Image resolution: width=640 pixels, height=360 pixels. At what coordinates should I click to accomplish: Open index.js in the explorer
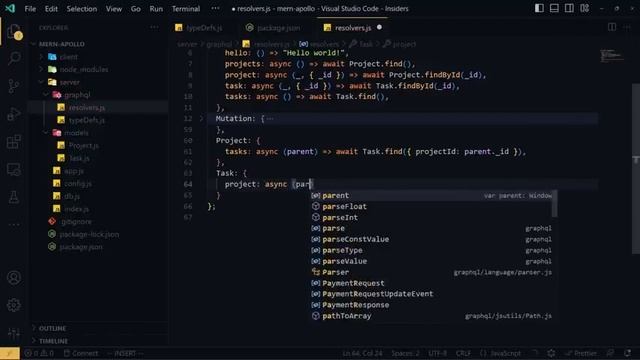tap(76, 209)
